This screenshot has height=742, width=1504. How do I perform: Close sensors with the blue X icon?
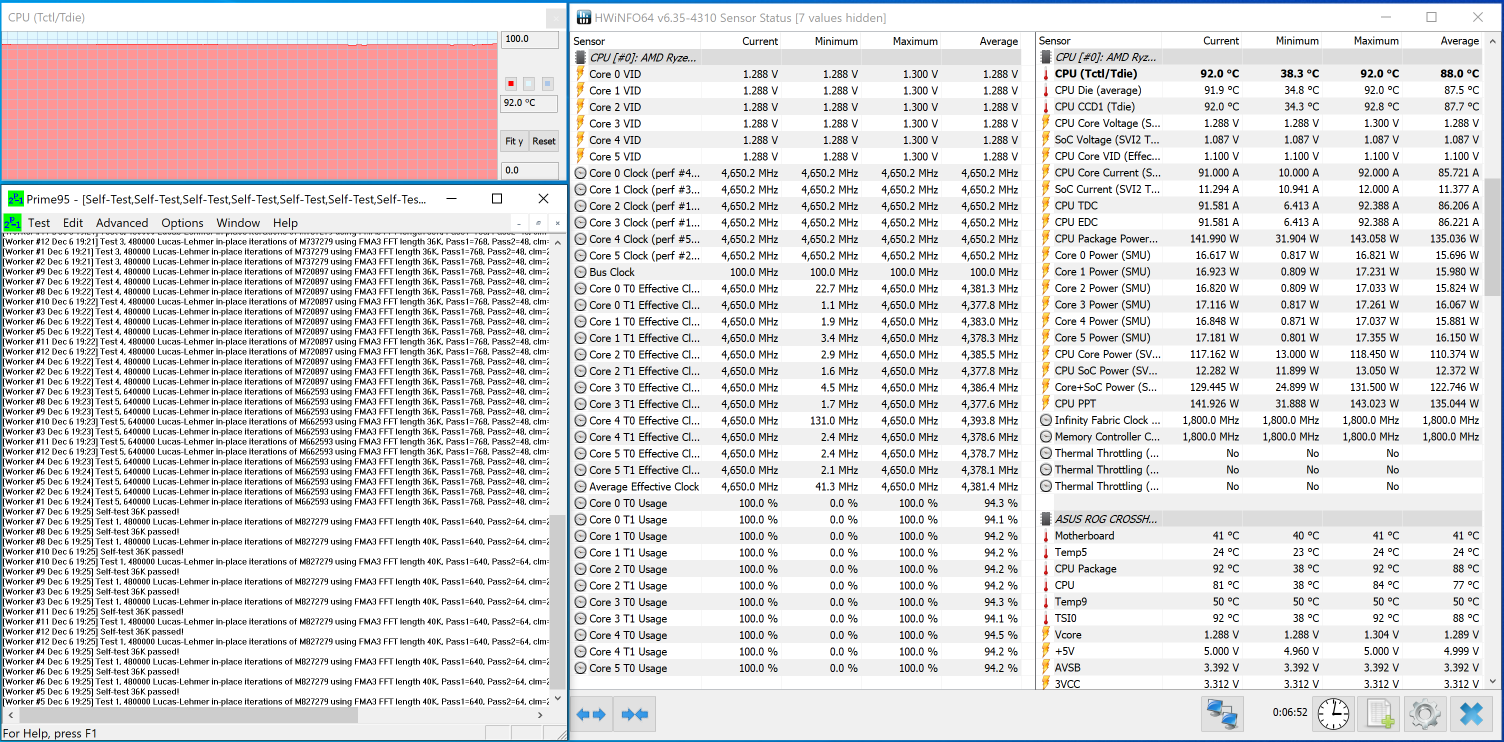[x=1471, y=714]
